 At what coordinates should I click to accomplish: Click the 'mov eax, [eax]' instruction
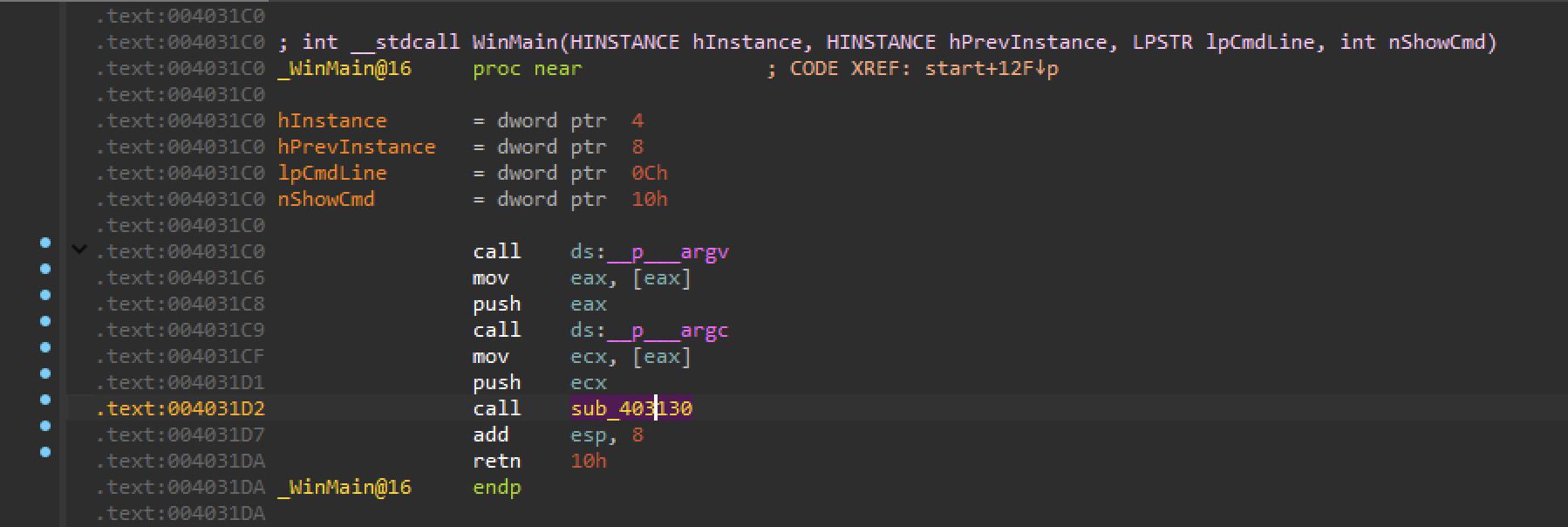point(582,278)
